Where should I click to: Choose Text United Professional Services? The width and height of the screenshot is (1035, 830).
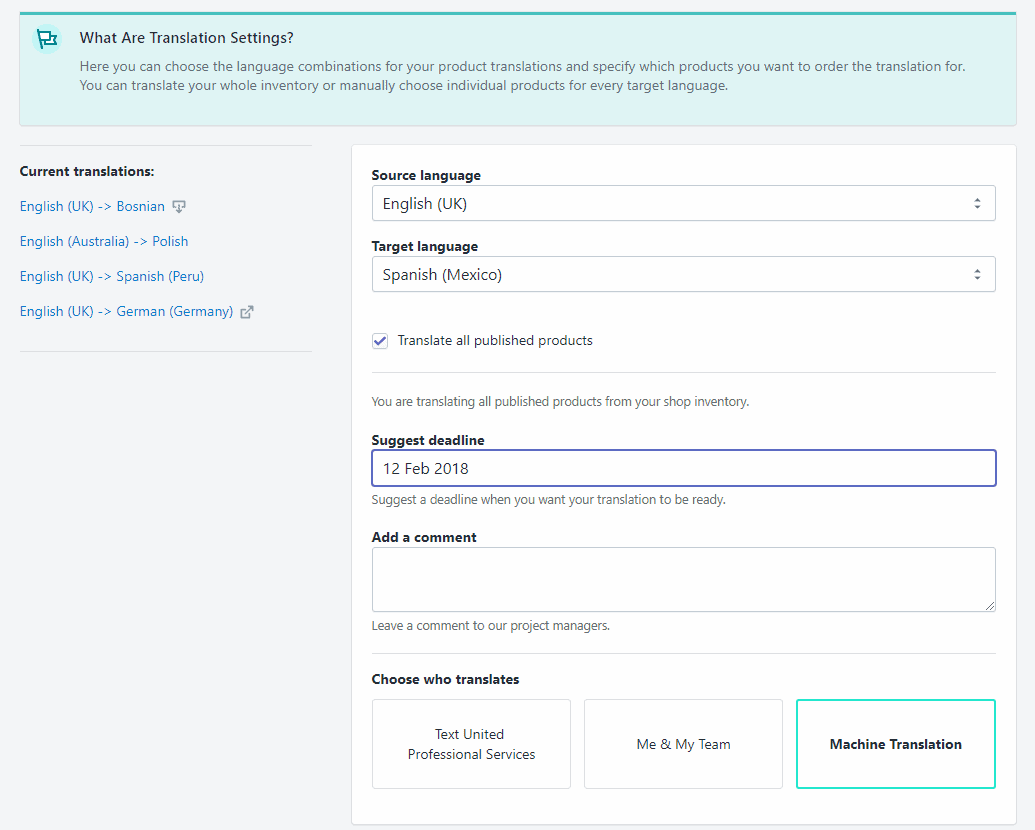coord(471,744)
